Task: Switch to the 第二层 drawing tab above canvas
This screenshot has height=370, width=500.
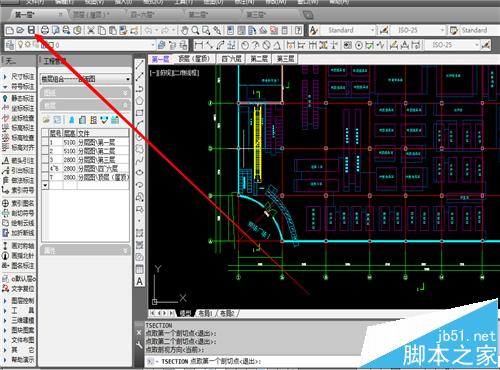Action: (x=259, y=59)
